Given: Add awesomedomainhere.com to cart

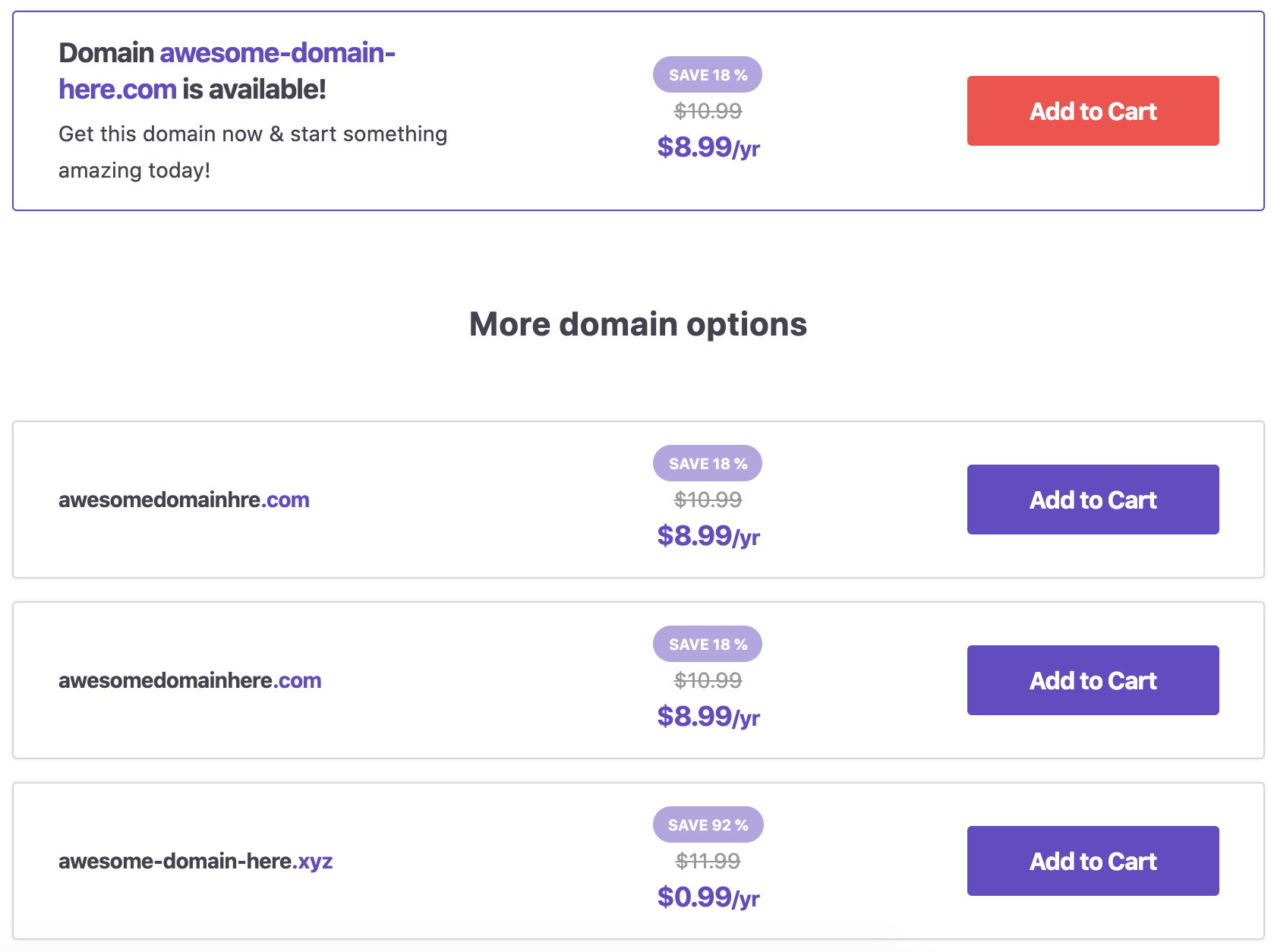Looking at the screenshot, I should pyautogui.click(x=1092, y=680).
